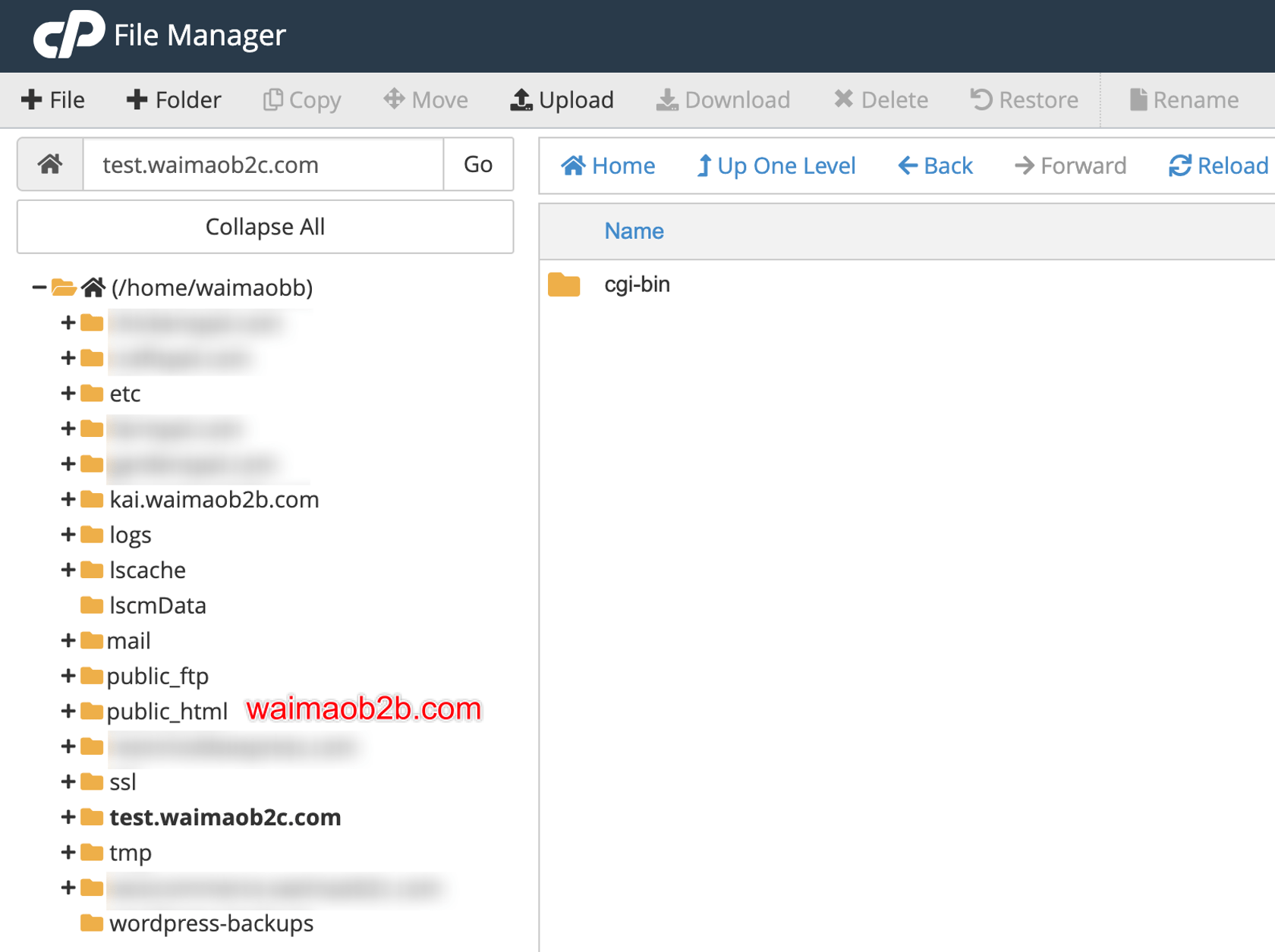Expand the kai.waimaob2b.com folder node
Image resolution: width=1275 pixels, height=952 pixels.
(x=68, y=499)
